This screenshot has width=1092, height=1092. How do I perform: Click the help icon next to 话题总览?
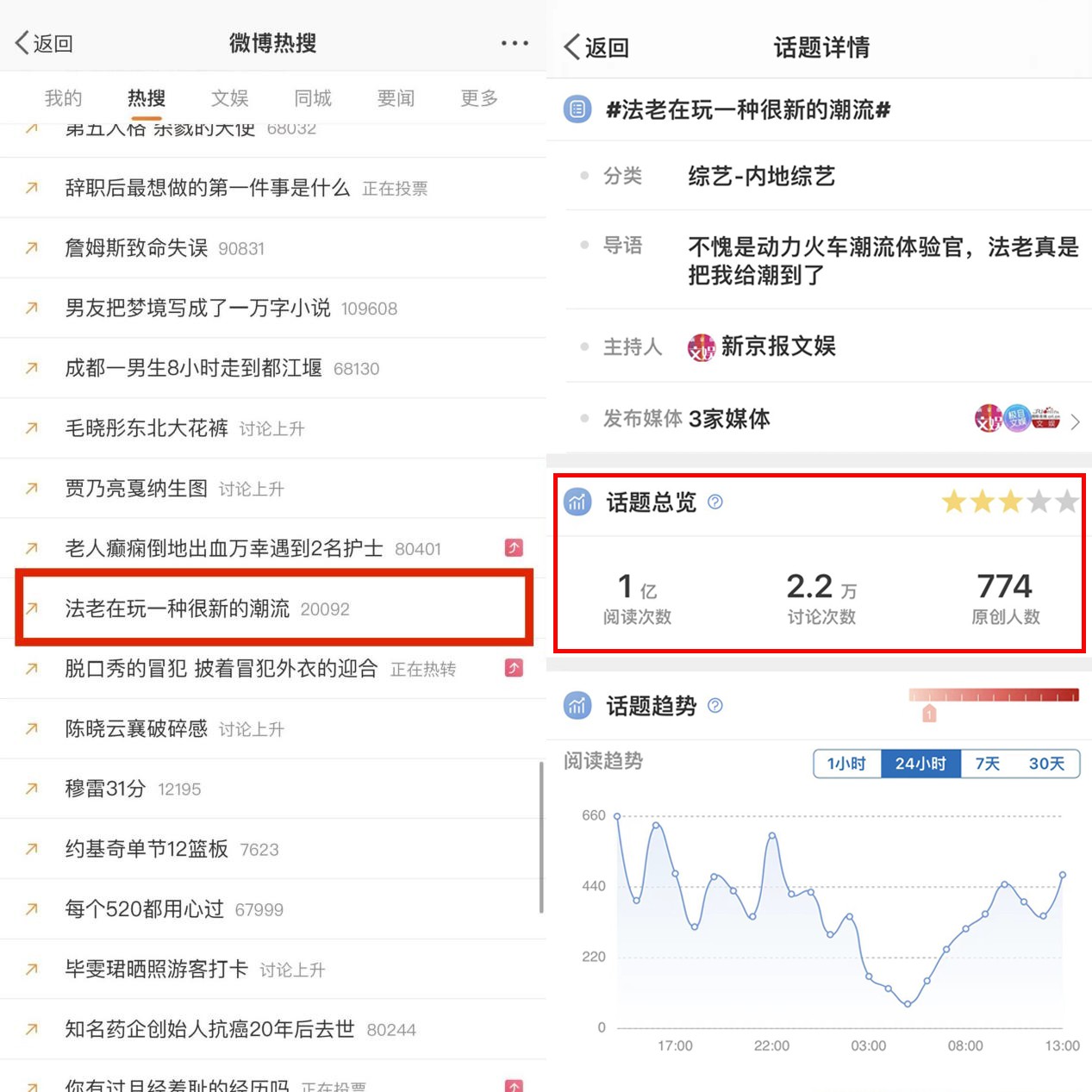click(x=715, y=502)
